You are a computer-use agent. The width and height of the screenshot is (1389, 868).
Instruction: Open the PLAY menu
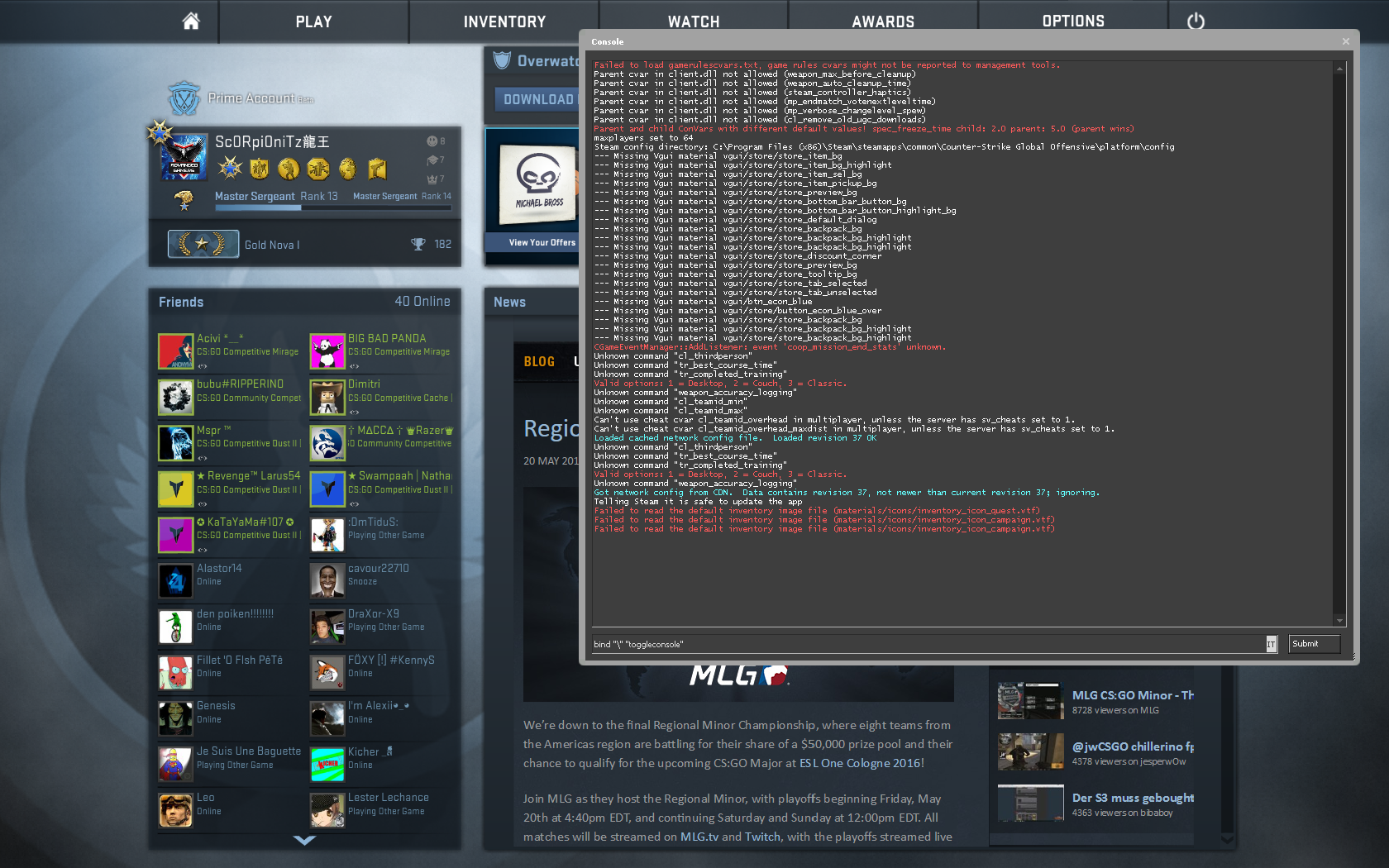click(x=313, y=21)
